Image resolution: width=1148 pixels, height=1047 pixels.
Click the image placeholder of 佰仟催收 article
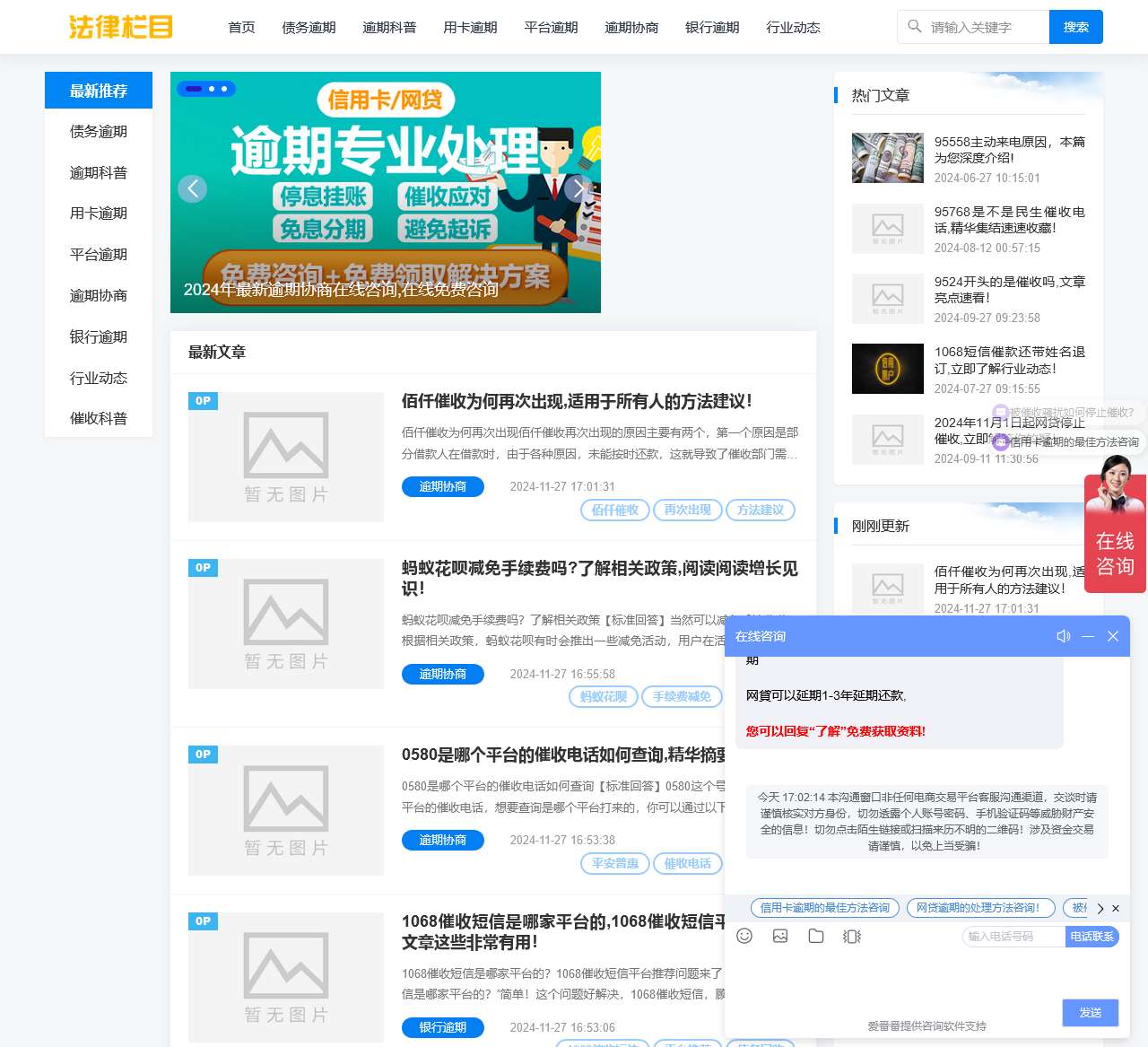click(285, 457)
